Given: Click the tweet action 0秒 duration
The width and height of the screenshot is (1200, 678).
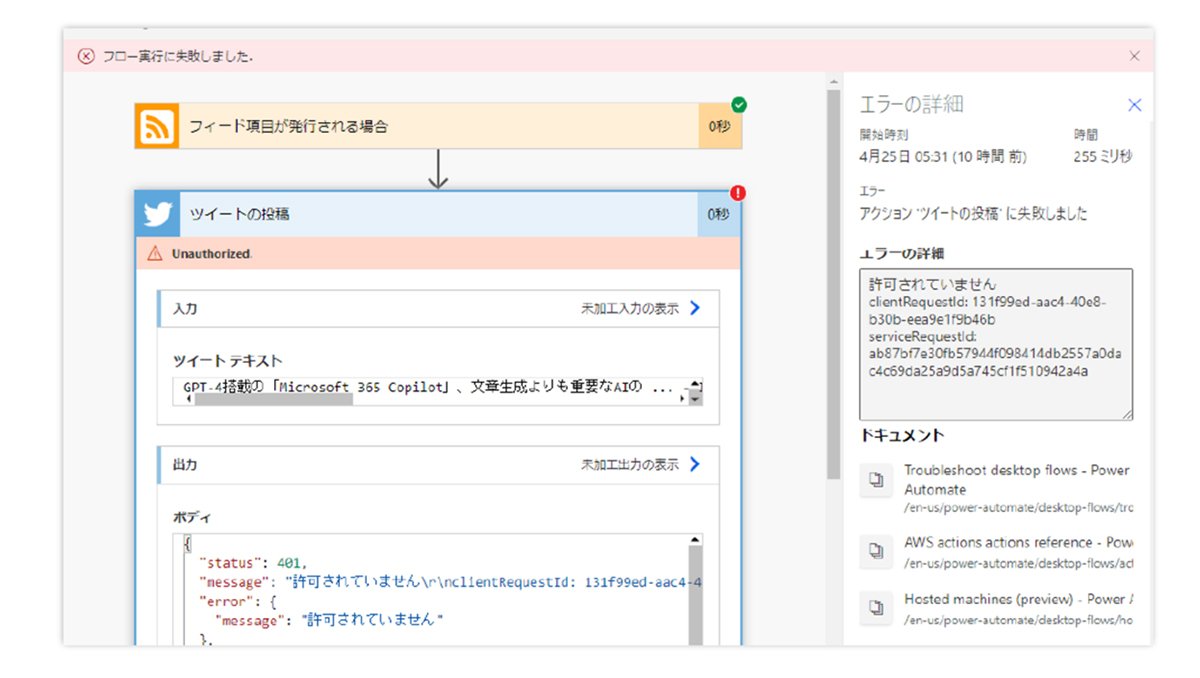Looking at the screenshot, I should click(719, 214).
